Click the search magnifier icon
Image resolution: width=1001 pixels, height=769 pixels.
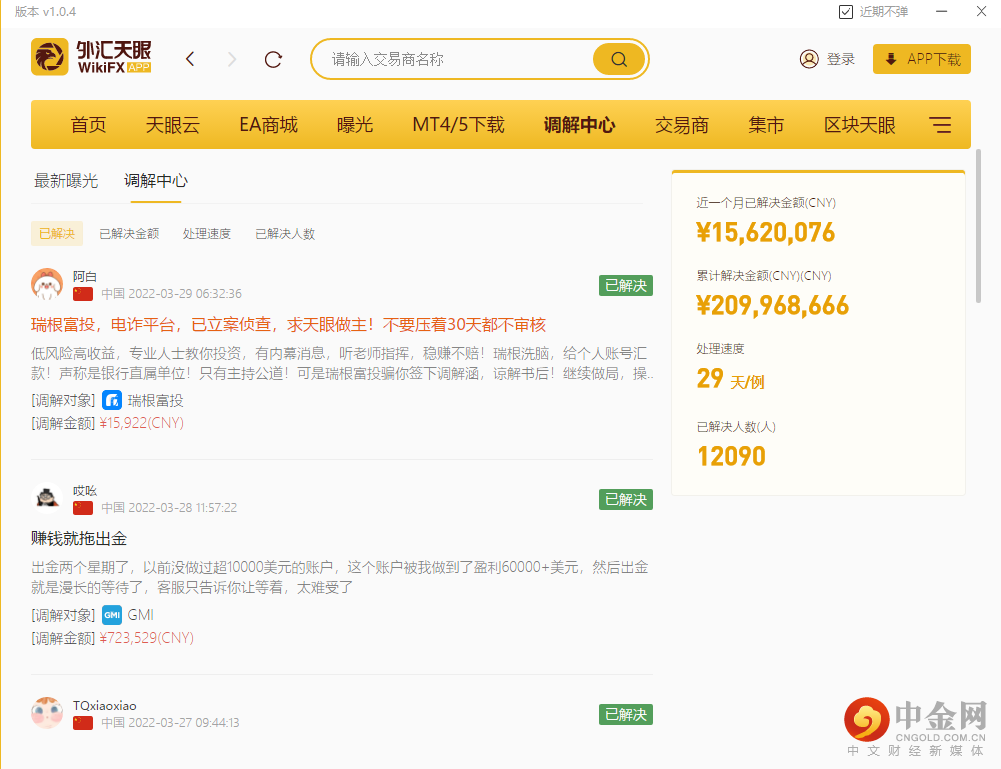[617, 58]
